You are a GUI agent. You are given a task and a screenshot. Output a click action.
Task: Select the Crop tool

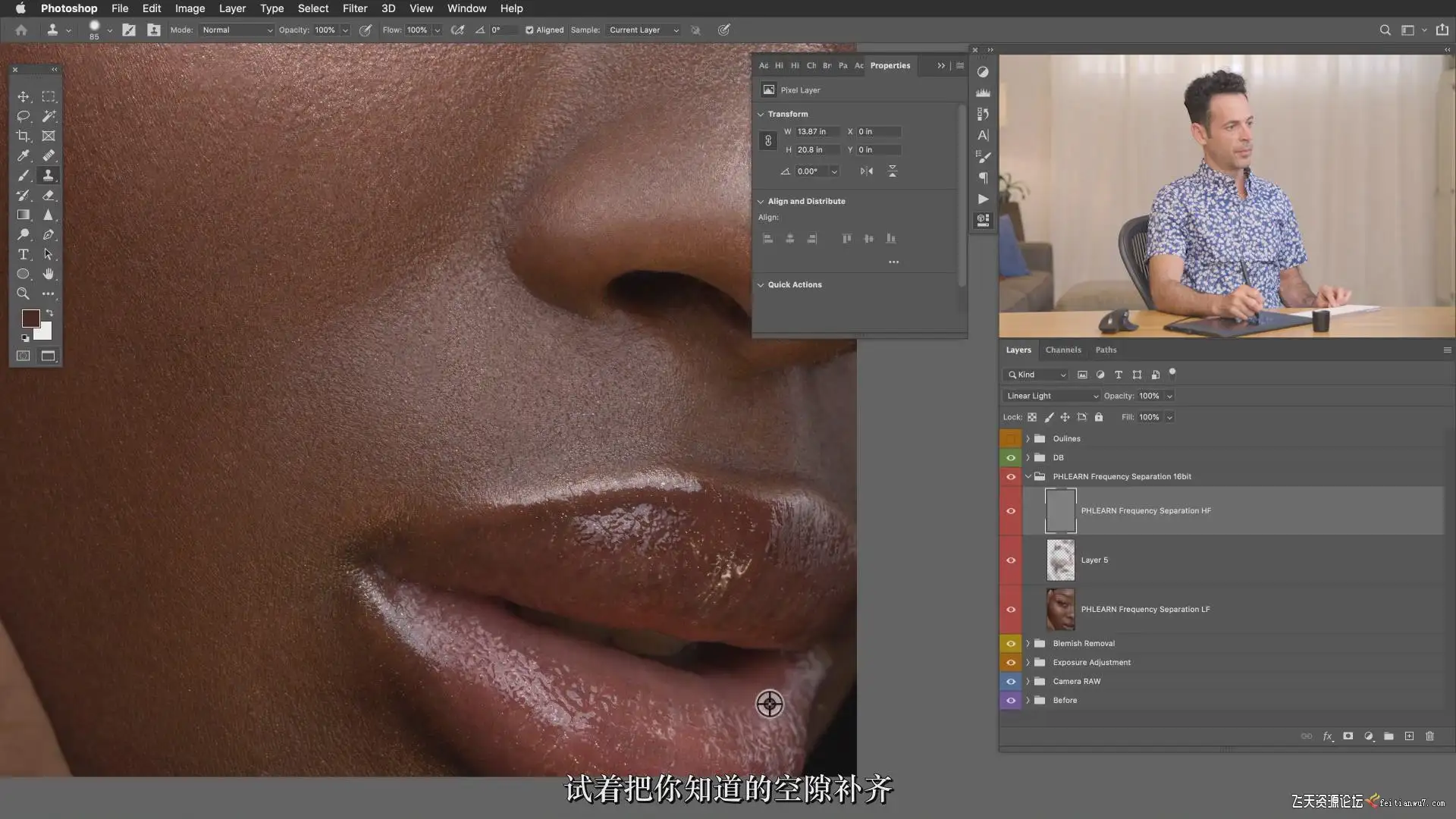(23, 136)
